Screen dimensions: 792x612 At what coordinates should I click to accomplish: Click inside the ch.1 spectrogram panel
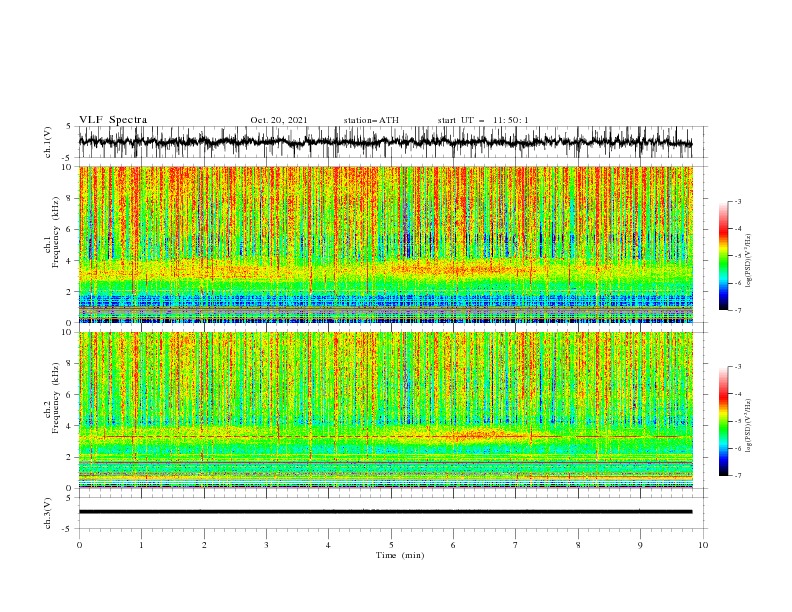tap(386, 244)
